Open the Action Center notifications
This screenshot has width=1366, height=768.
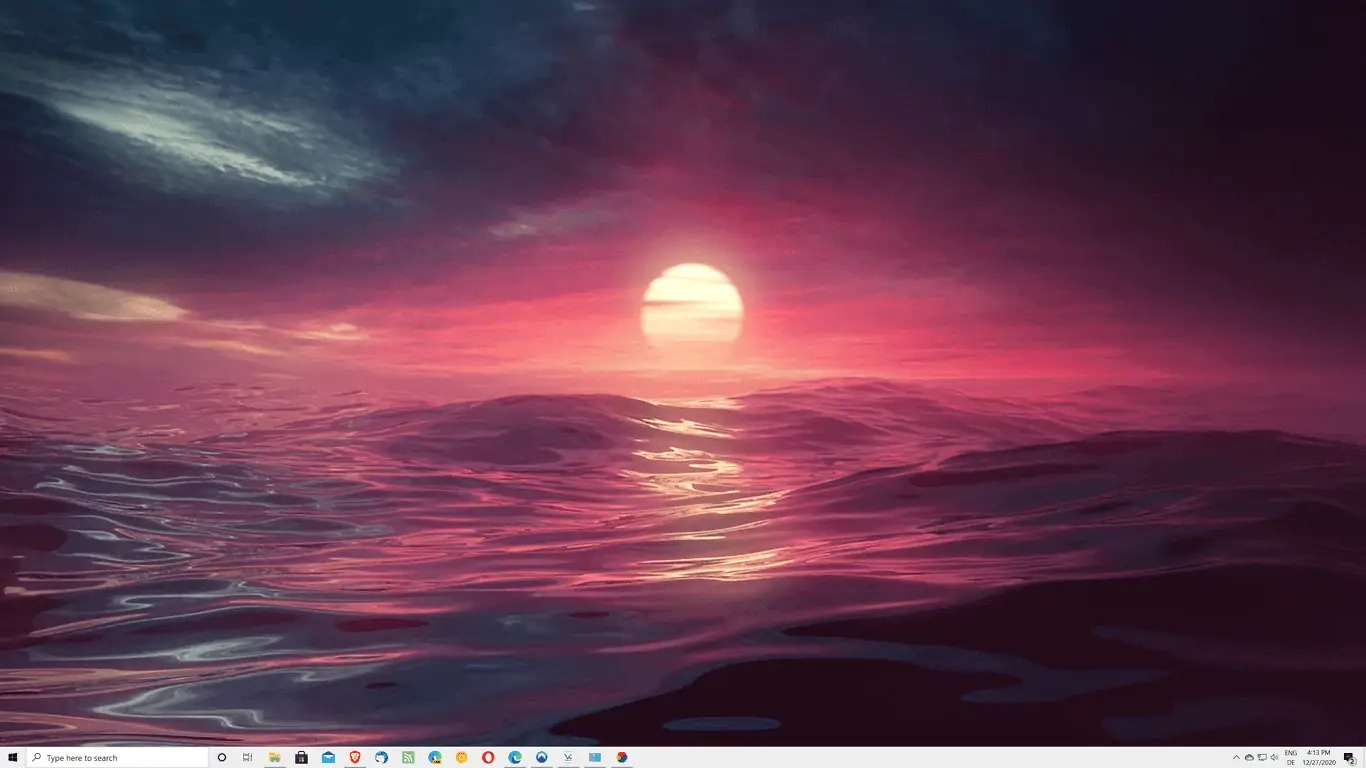pos(1349,758)
